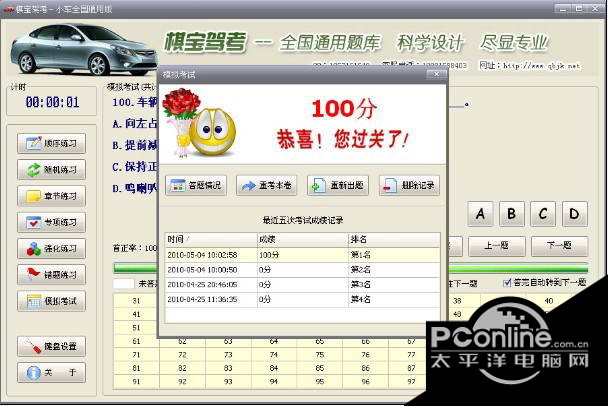This screenshot has width=608, height=406.
Task: Sort score records by 排名 column
Action: (x=394, y=240)
